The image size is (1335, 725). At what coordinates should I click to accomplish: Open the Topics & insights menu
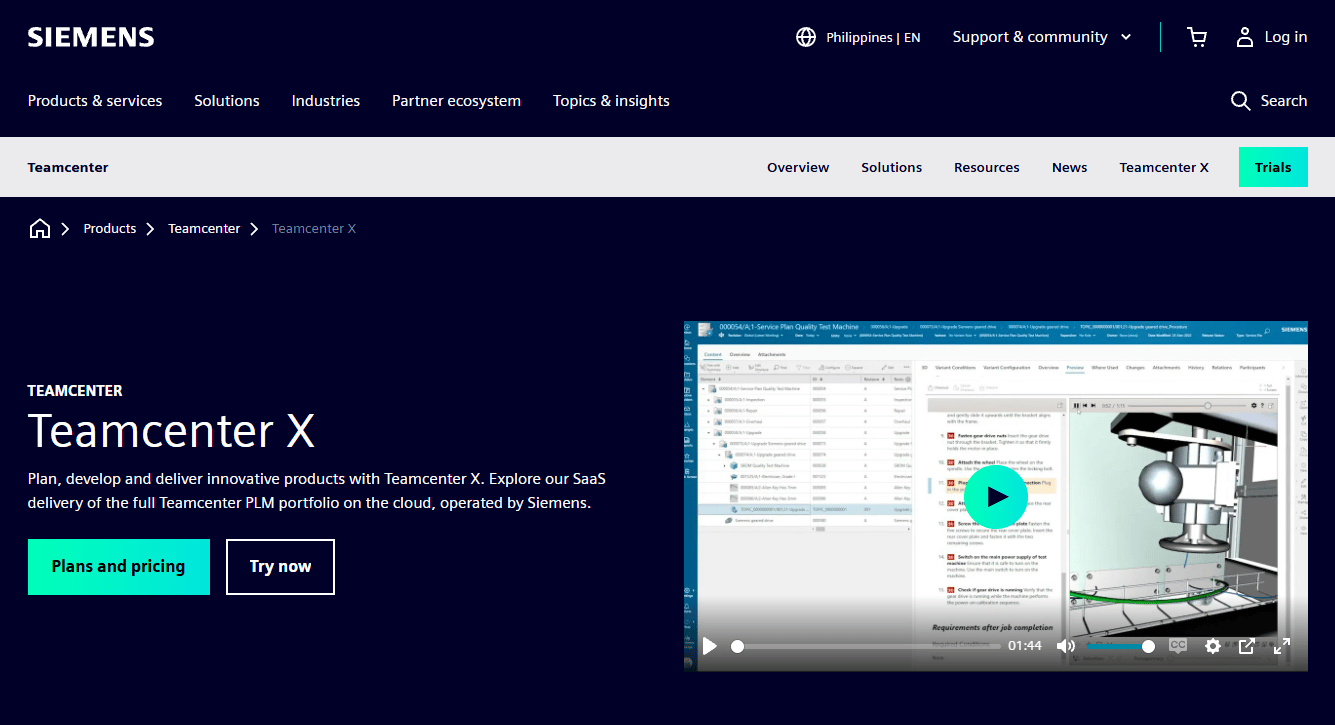(x=611, y=101)
